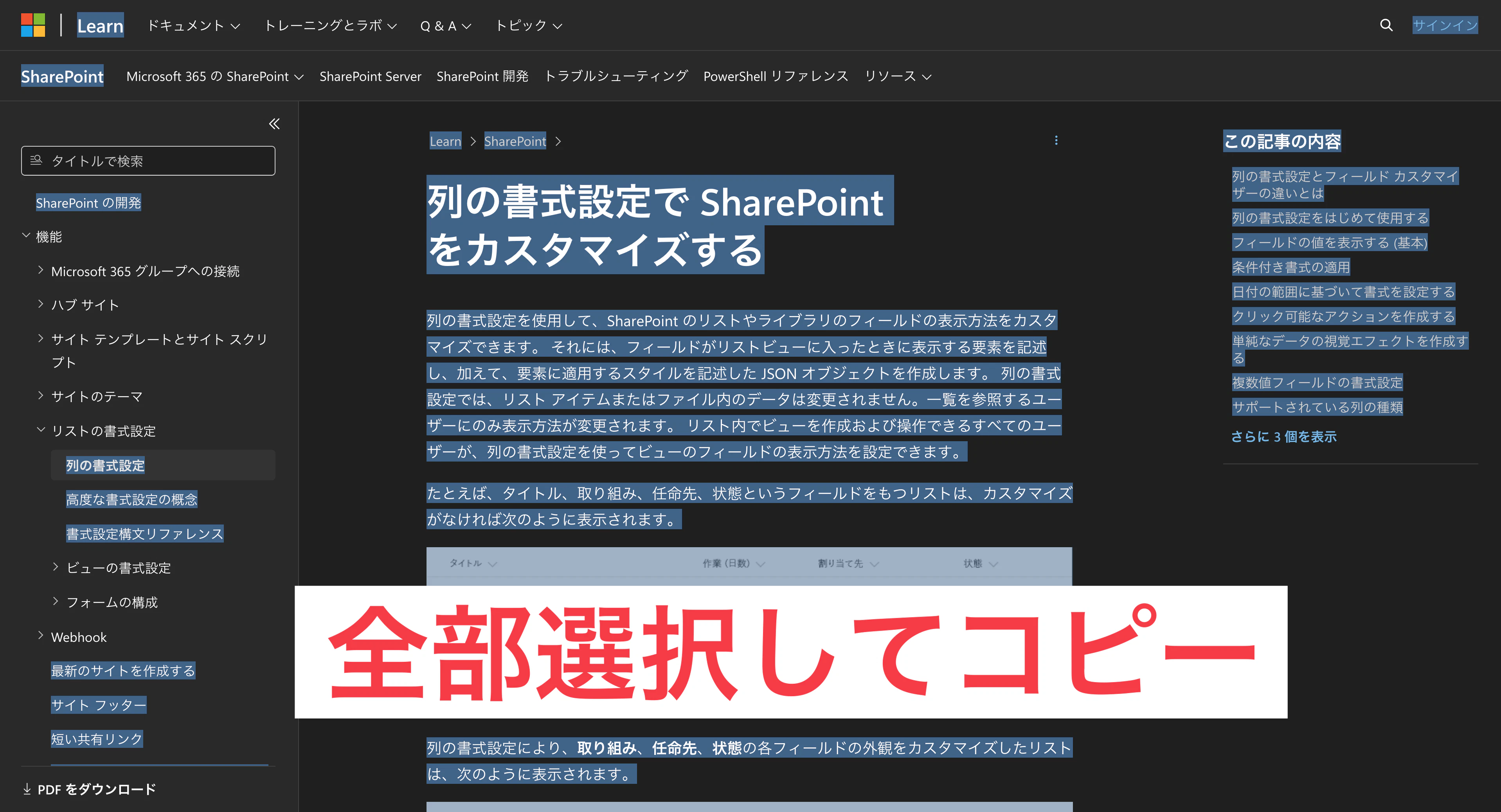Open the トレーニングとラボ dropdown
Viewport: 1501px width, 812px height.
click(330, 26)
